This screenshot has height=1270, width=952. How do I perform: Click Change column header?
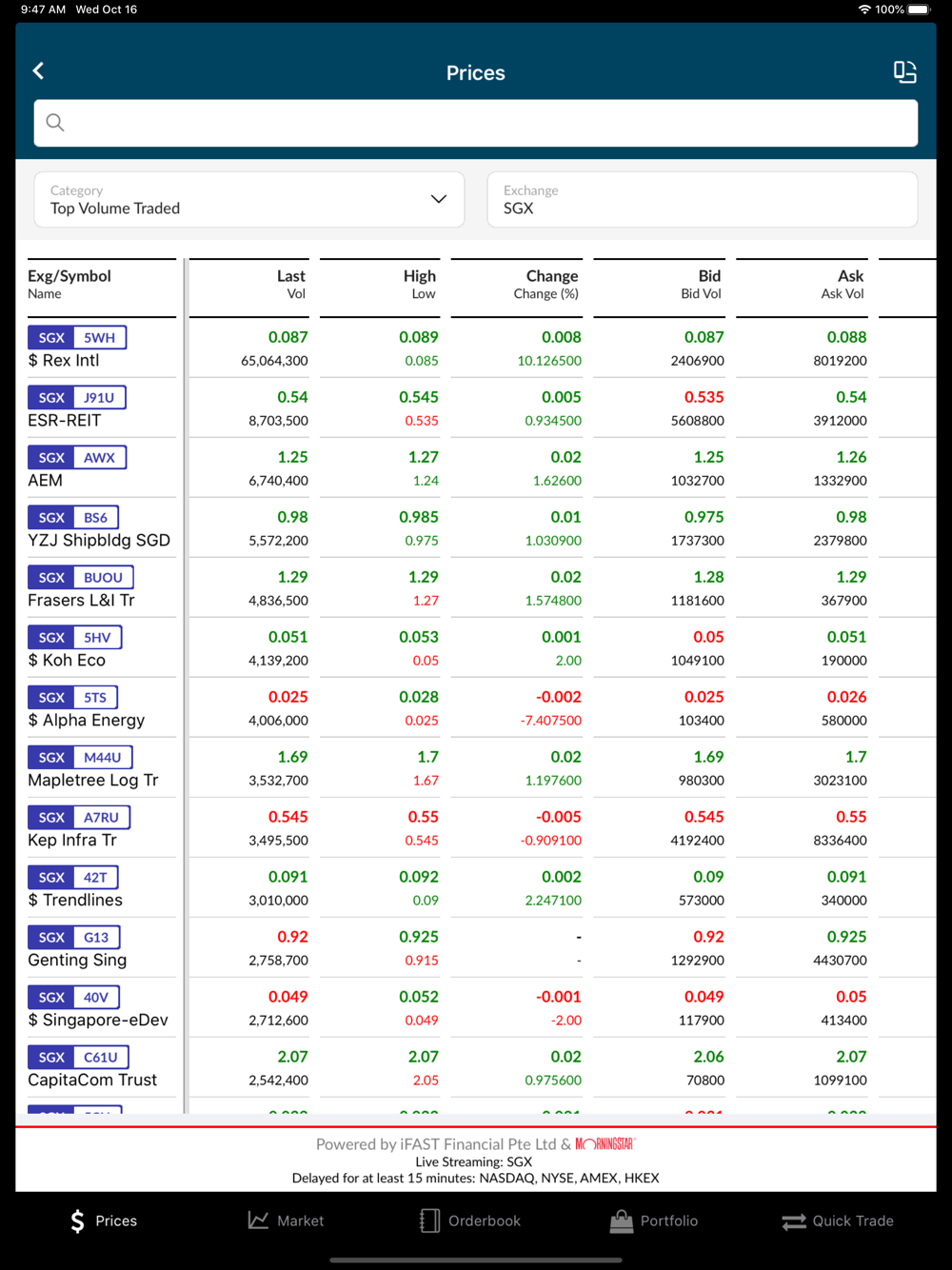coord(552,276)
